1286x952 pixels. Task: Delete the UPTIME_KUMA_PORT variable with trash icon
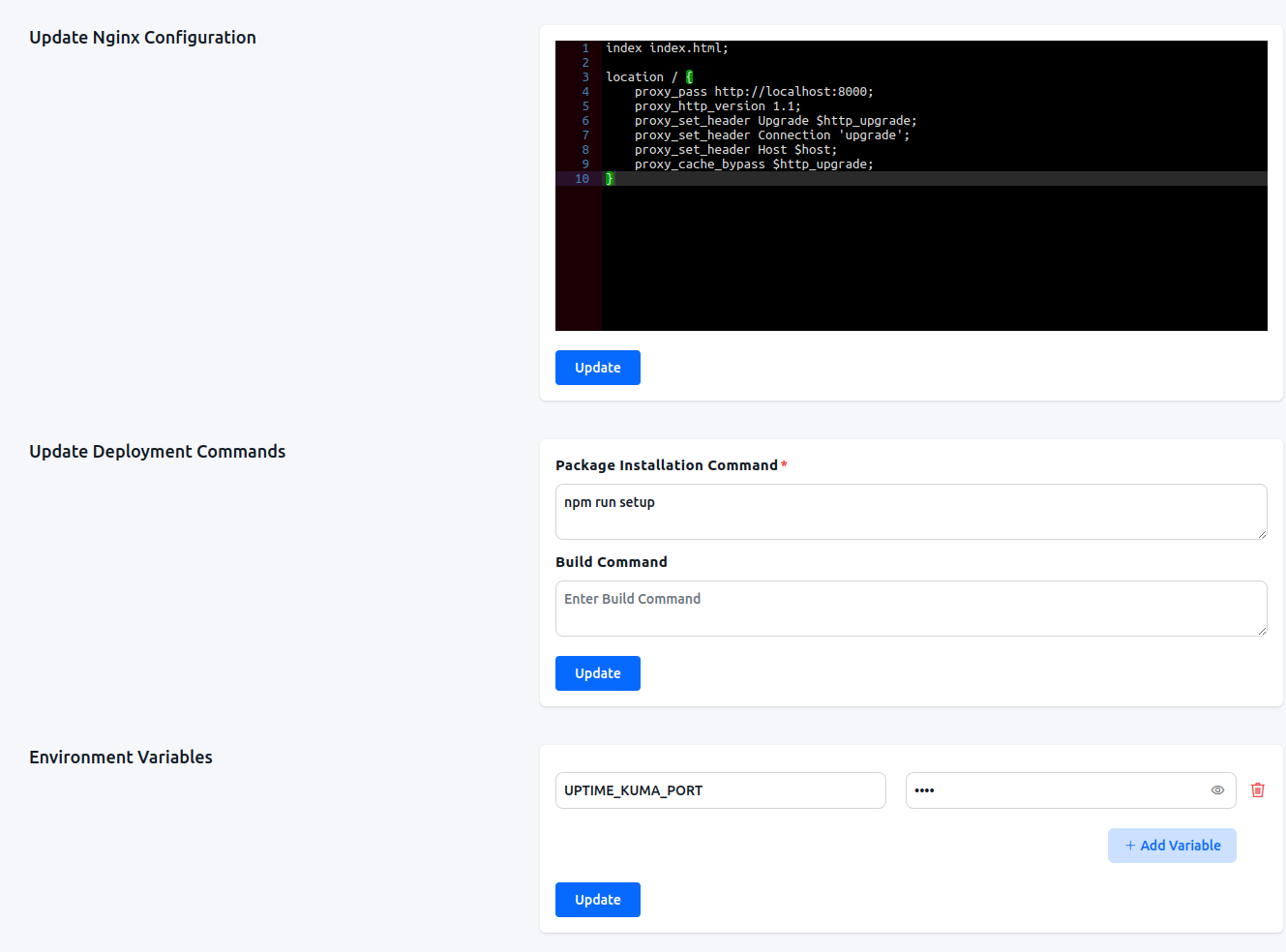coord(1258,790)
